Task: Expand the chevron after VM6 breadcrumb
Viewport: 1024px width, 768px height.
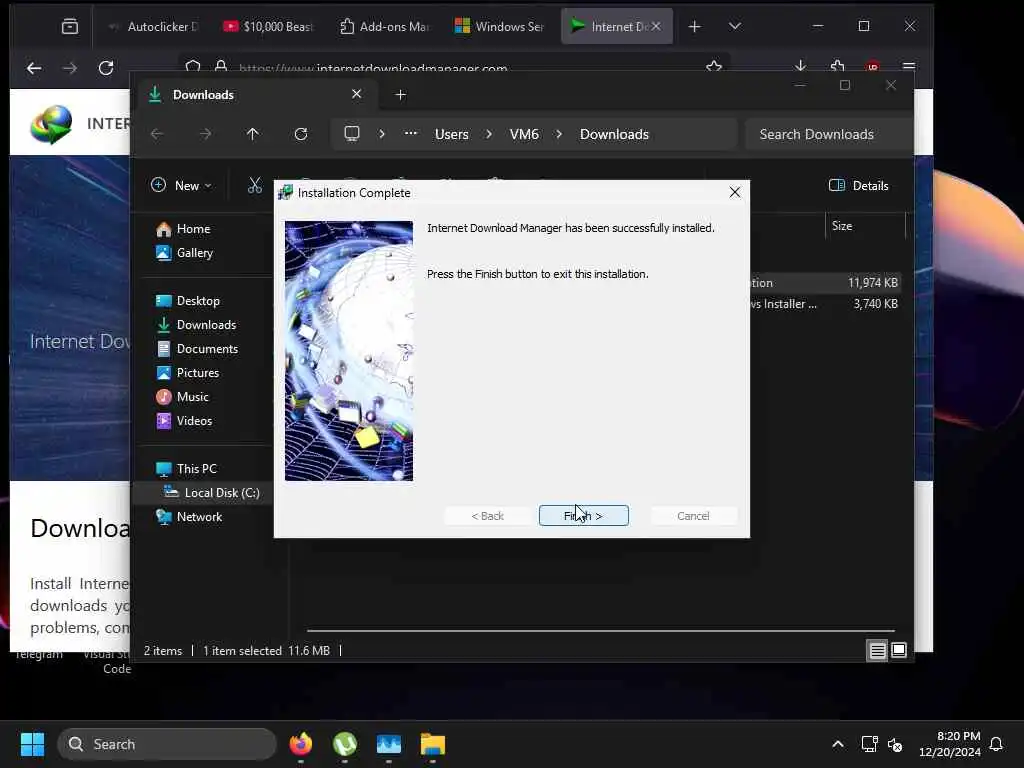Action: pyautogui.click(x=559, y=134)
